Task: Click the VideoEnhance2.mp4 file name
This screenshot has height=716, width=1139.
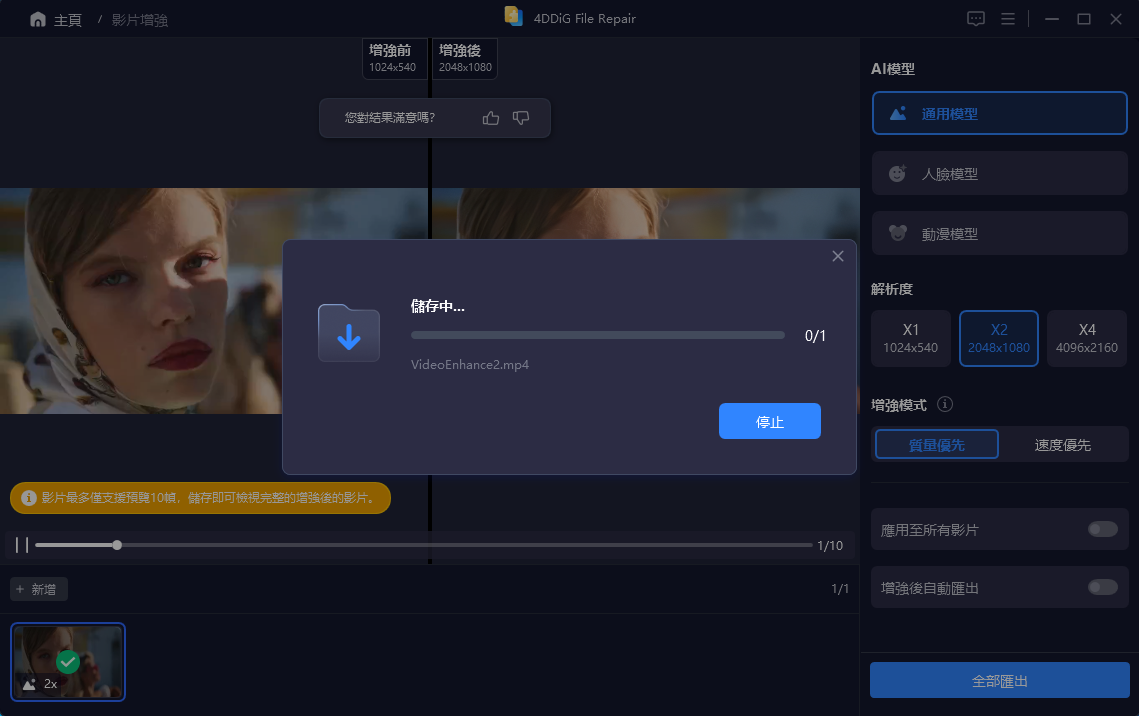Action: coord(470,365)
